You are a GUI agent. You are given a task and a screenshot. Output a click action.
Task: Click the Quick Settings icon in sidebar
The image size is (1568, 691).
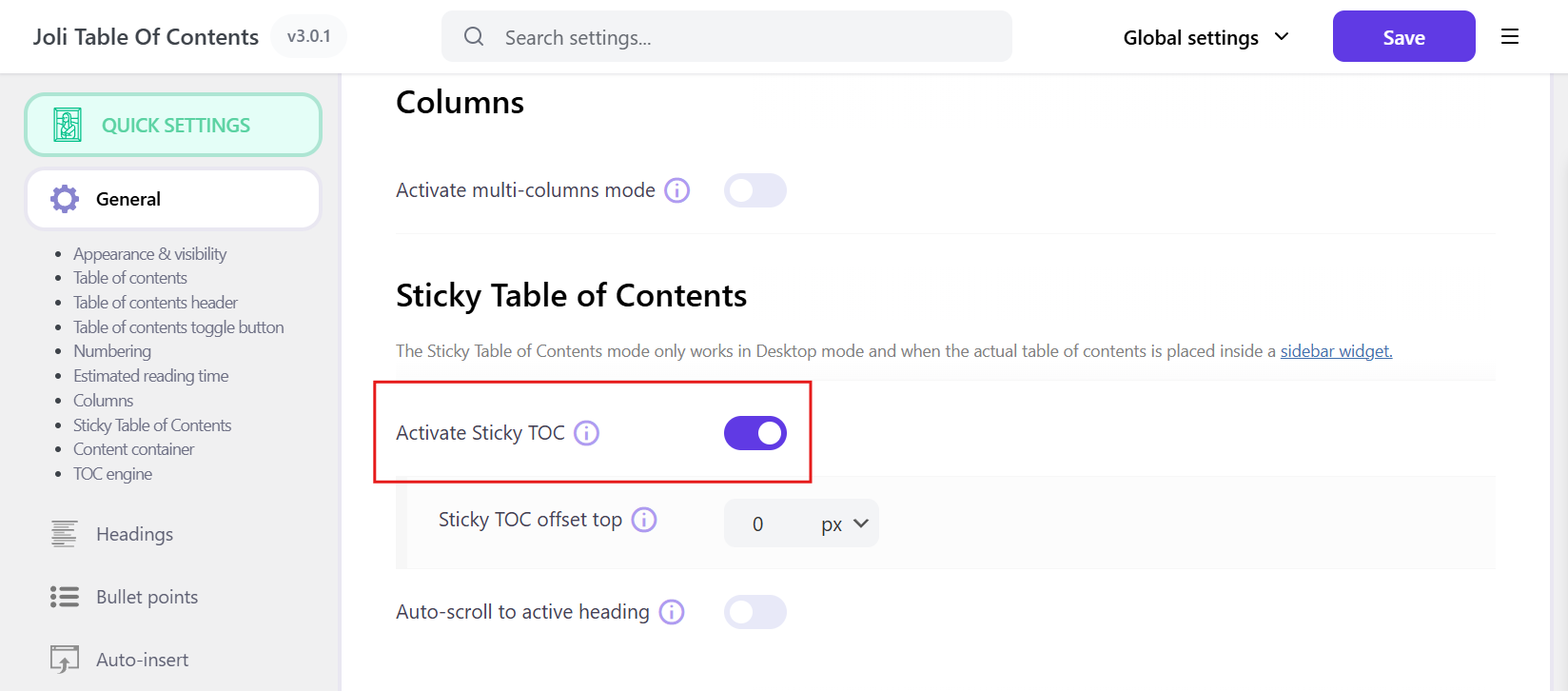coord(68,125)
